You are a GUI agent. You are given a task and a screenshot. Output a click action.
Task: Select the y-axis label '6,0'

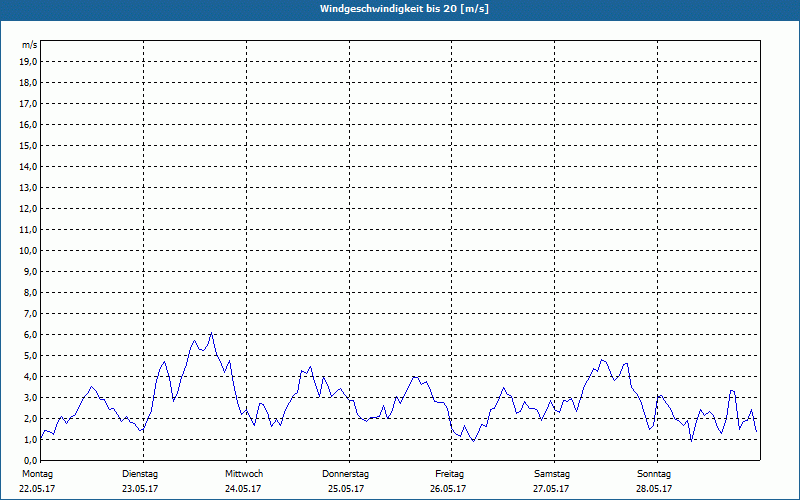click(x=31, y=334)
